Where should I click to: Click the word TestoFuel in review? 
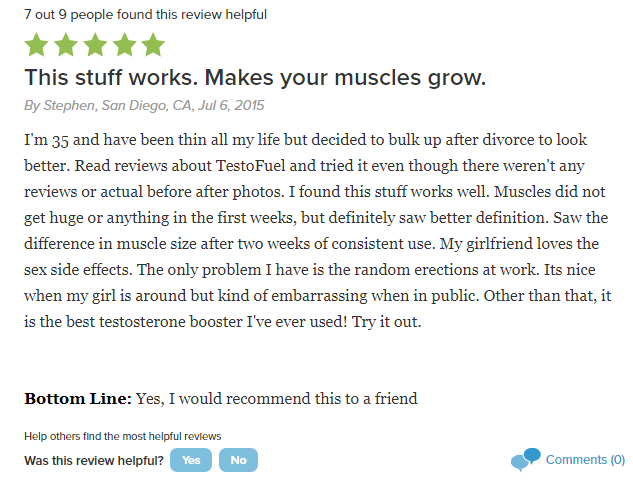(250, 166)
